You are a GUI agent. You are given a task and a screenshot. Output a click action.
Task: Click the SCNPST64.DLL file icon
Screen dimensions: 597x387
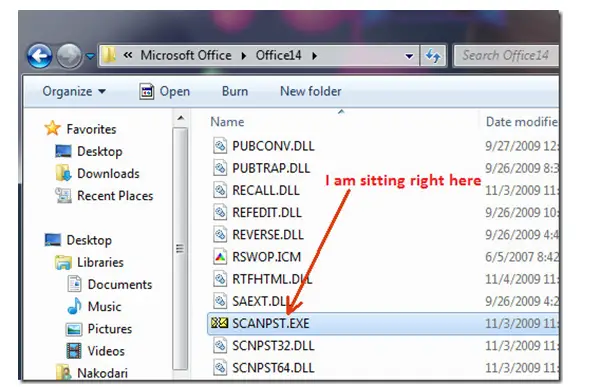click(220, 368)
